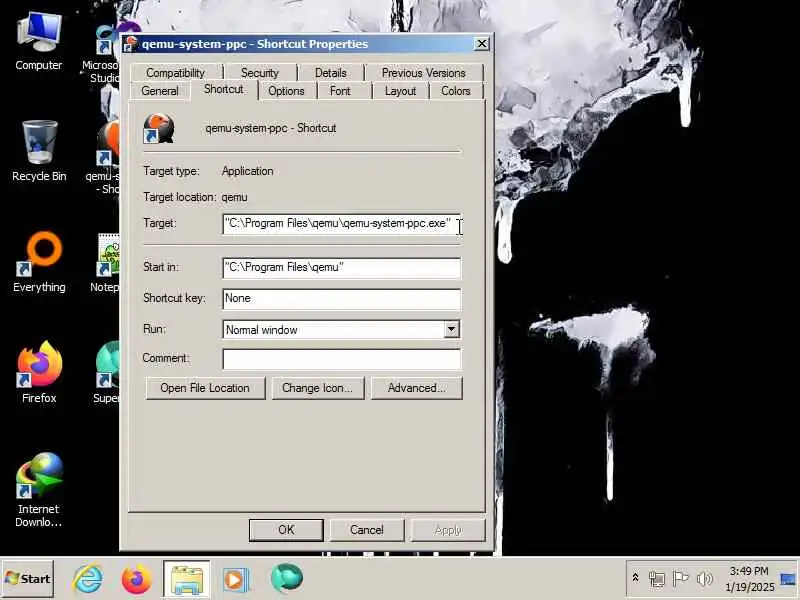Click the volume speaker tray icon
The image size is (800, 600).
coord(704,579)
